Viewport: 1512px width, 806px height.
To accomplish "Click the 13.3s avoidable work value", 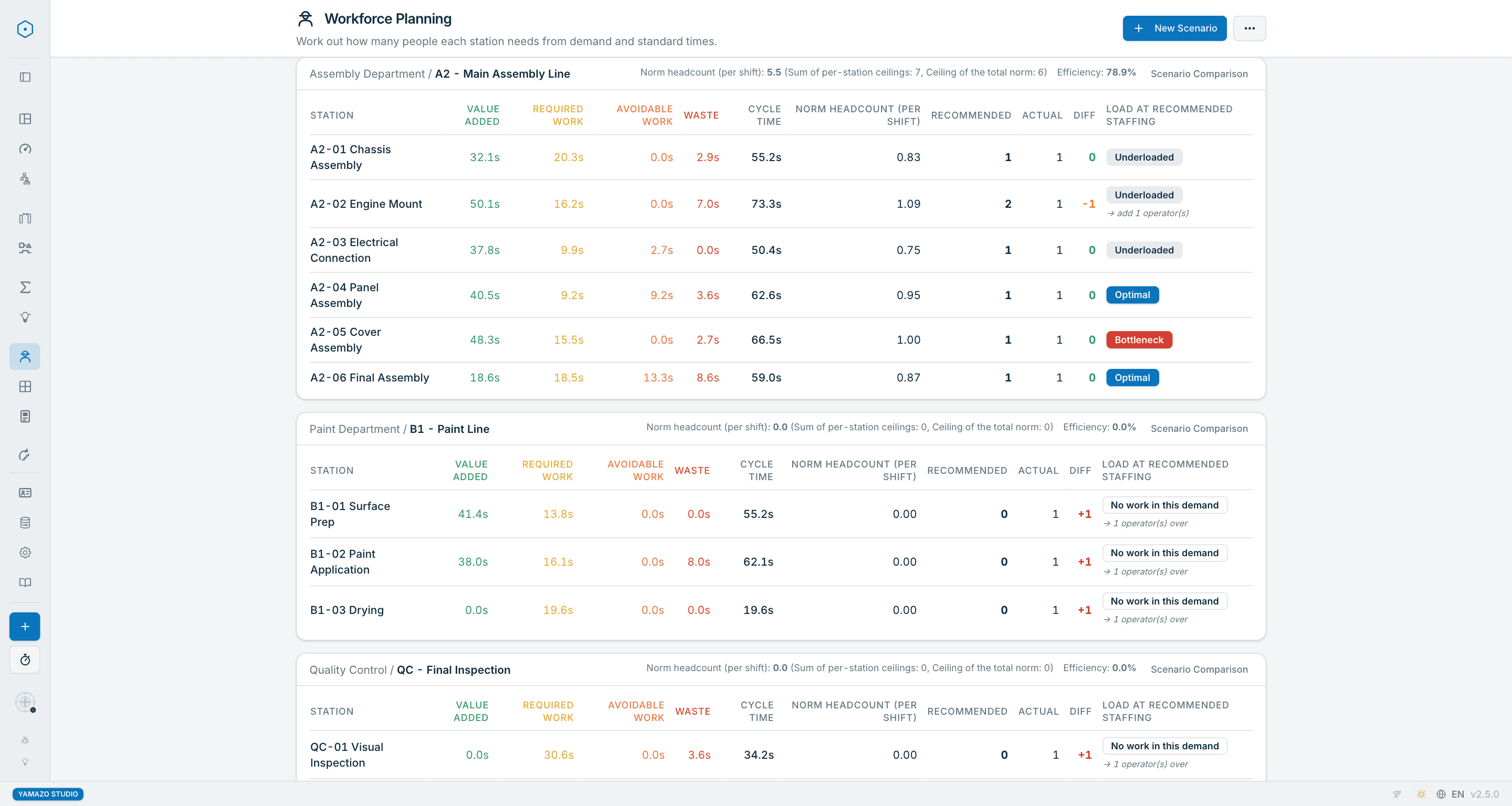I will [657, 377].
